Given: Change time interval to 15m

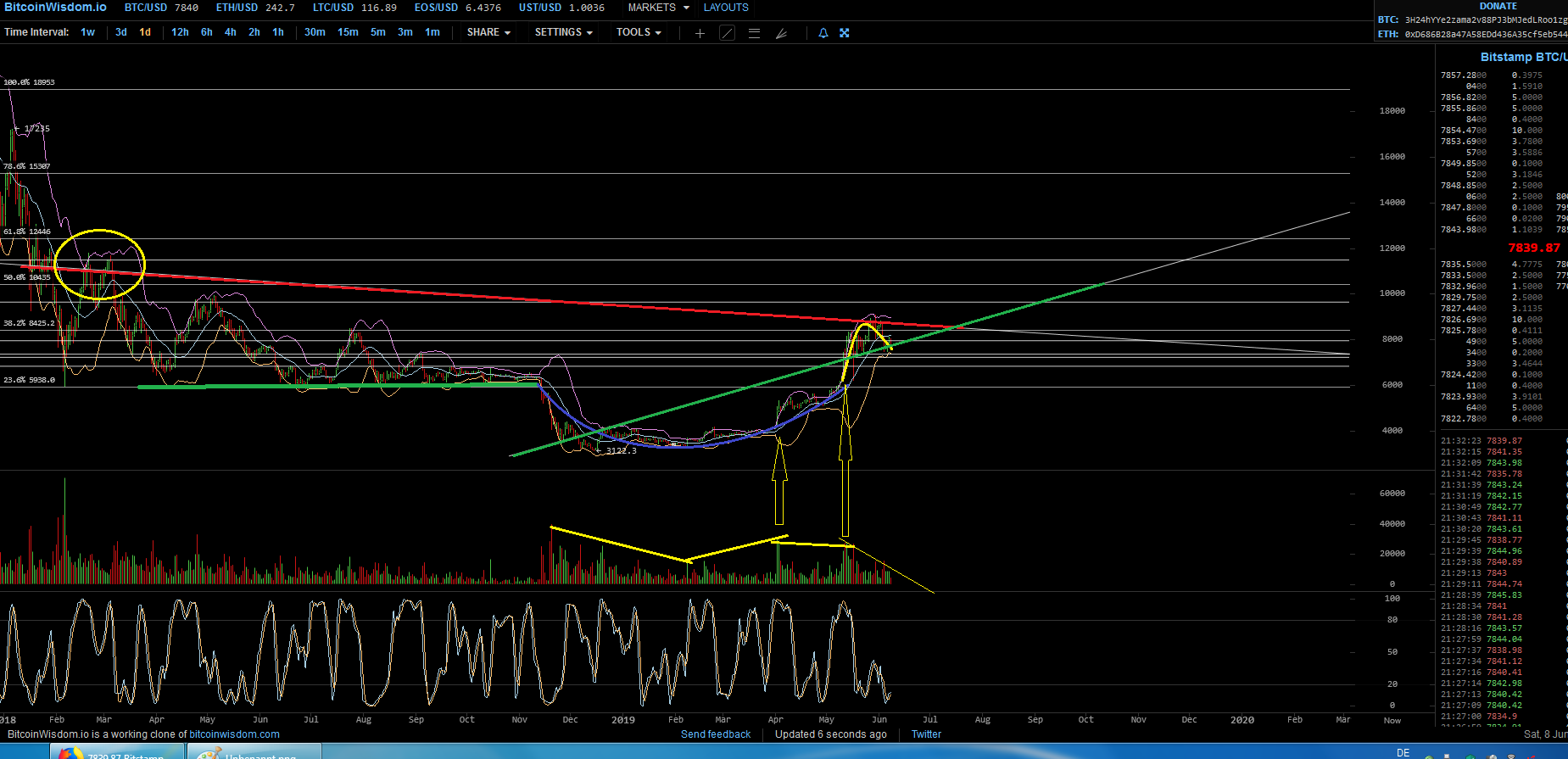Looking at the screenshot, I should (348, 32).
